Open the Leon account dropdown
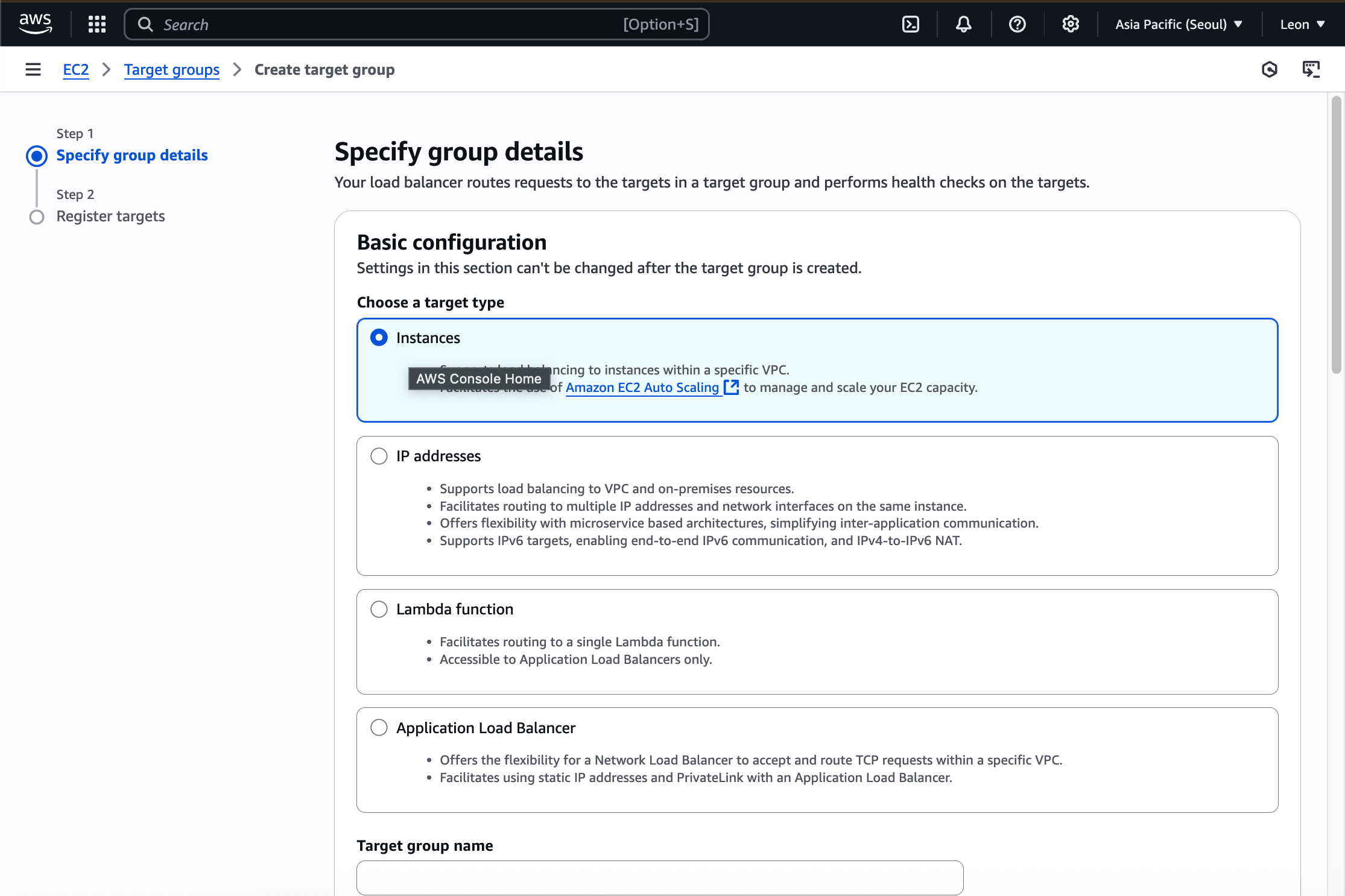The height and width of the screenshot is (896, 1345). (1302, 24)
